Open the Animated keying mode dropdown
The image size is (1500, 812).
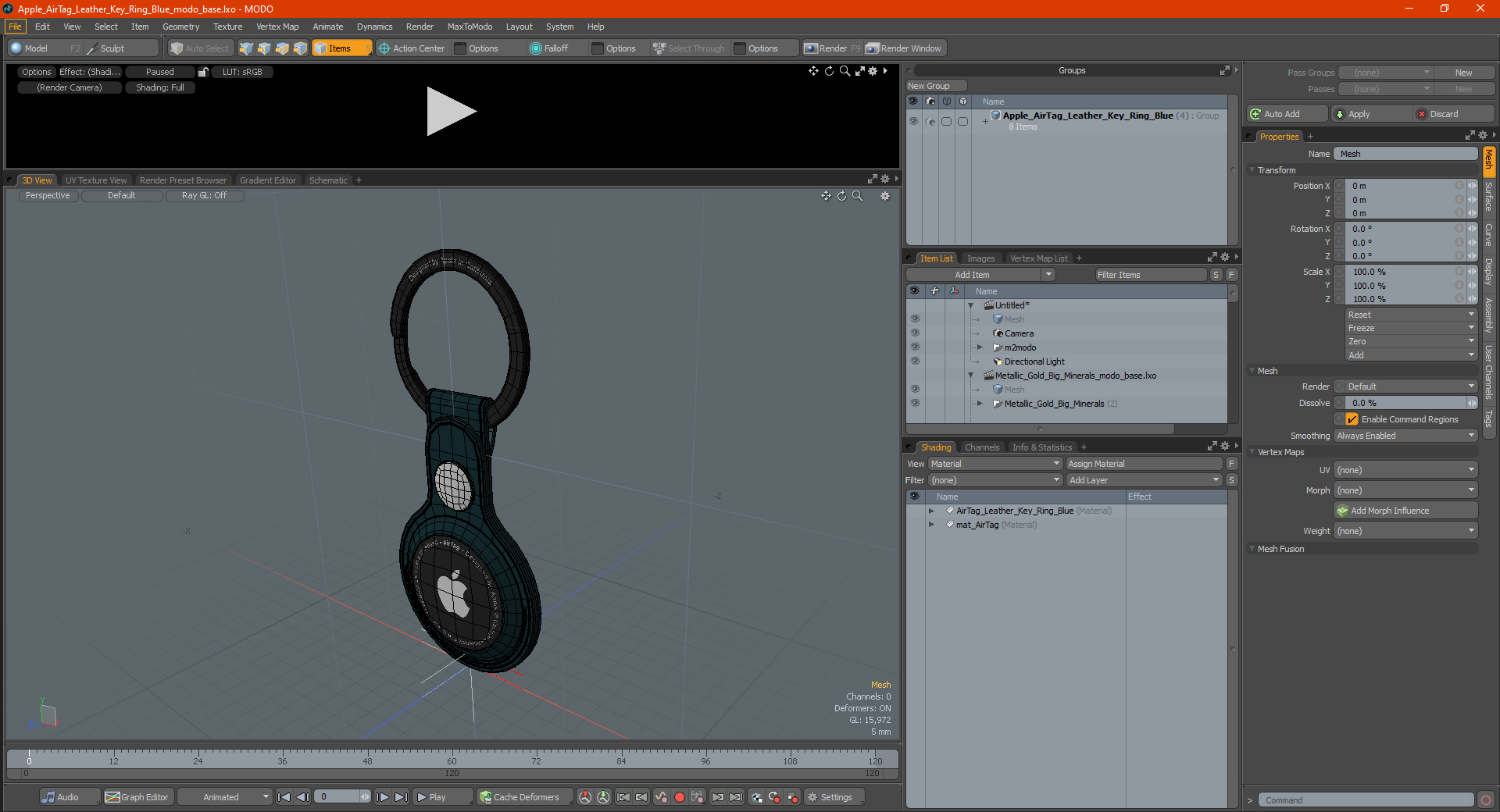click(x=224, y=797)
